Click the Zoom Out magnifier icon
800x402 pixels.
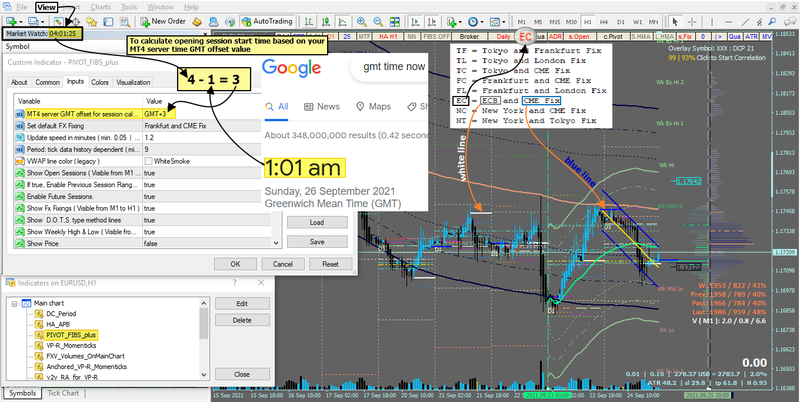coord(378,21)
